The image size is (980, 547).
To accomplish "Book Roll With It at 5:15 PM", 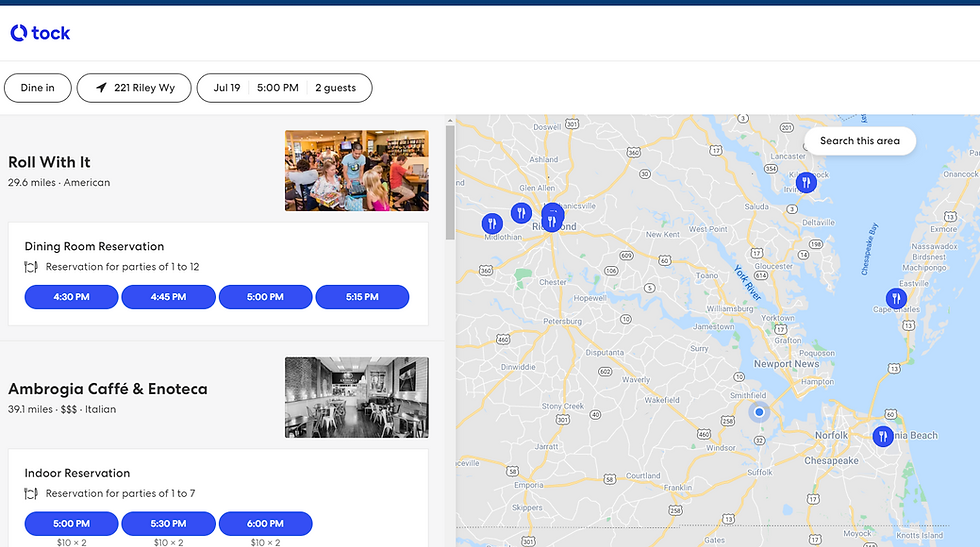I will click(x=362, y=297).
